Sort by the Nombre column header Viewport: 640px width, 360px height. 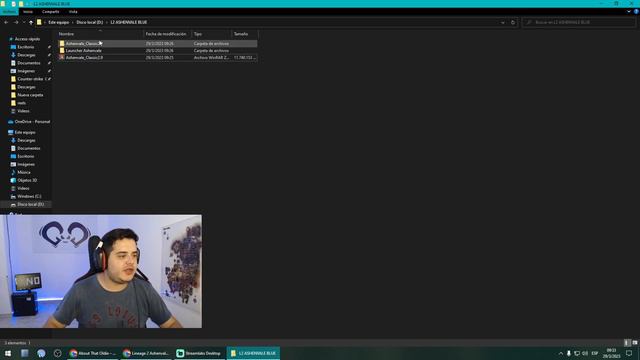100,34
